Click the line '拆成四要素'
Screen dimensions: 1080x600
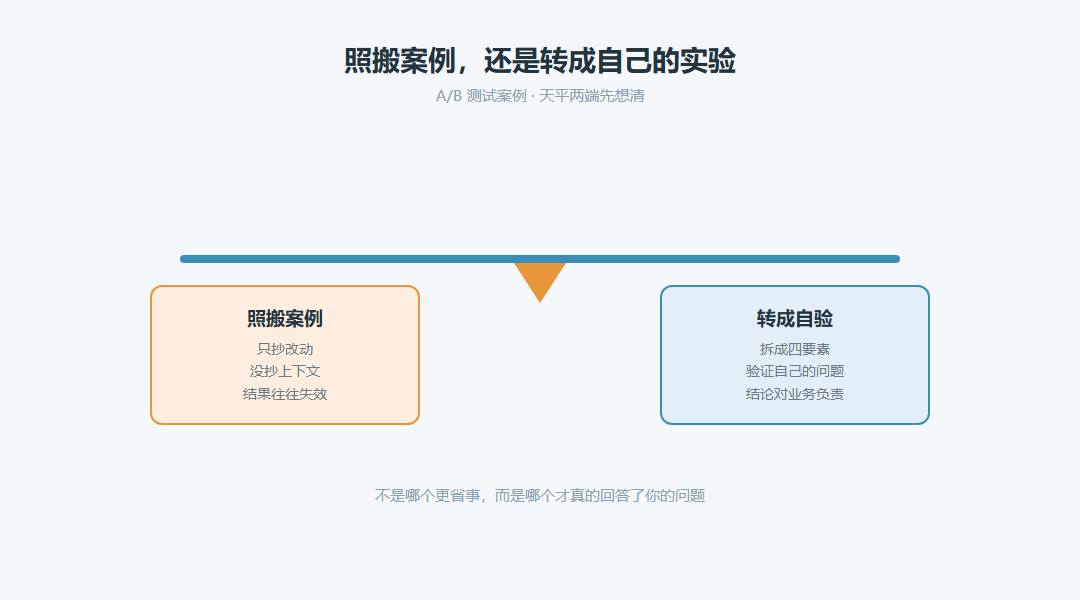(x=794, y=349)
